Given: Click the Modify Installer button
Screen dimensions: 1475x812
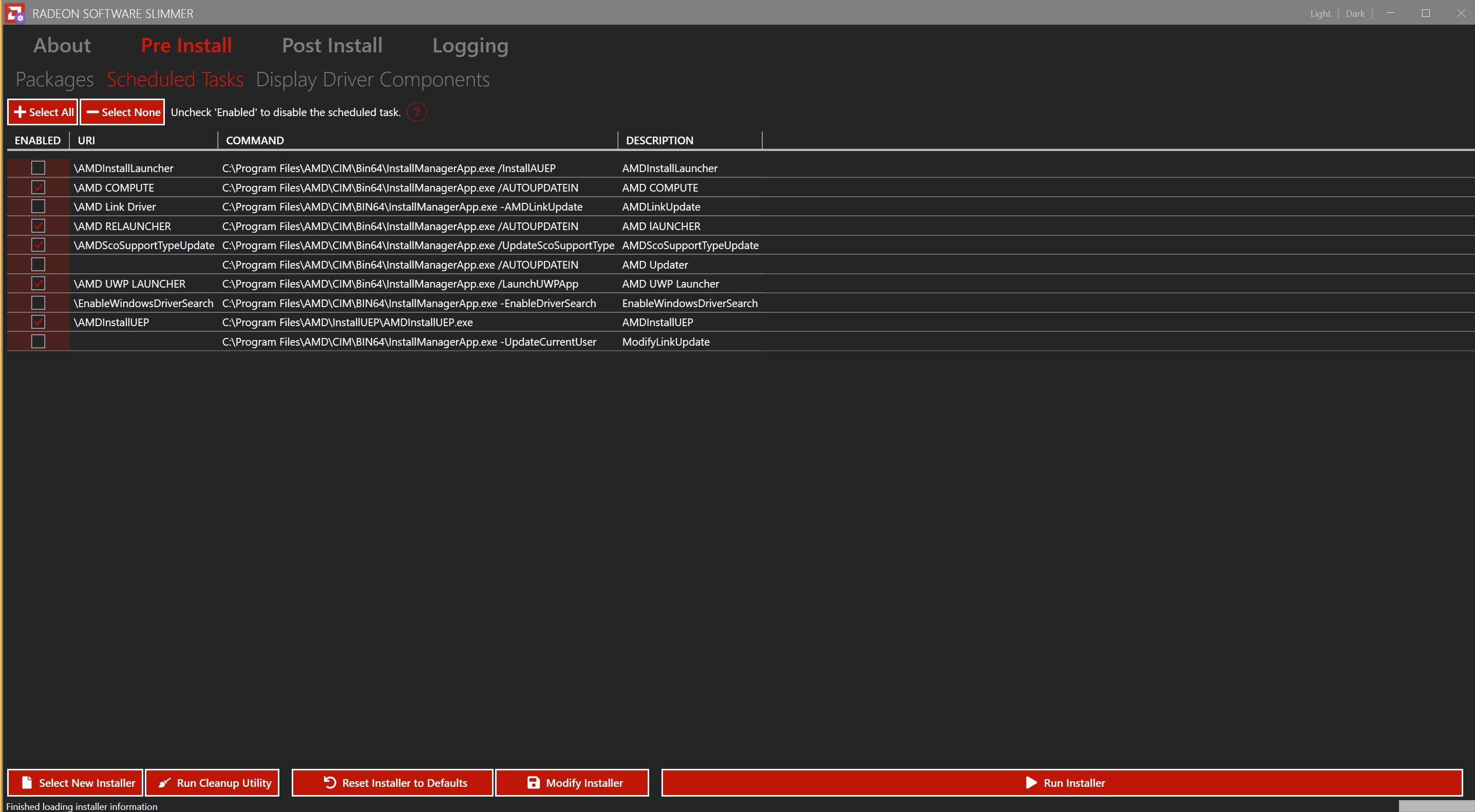Looking at the screenshot, I should click(572, 782).
